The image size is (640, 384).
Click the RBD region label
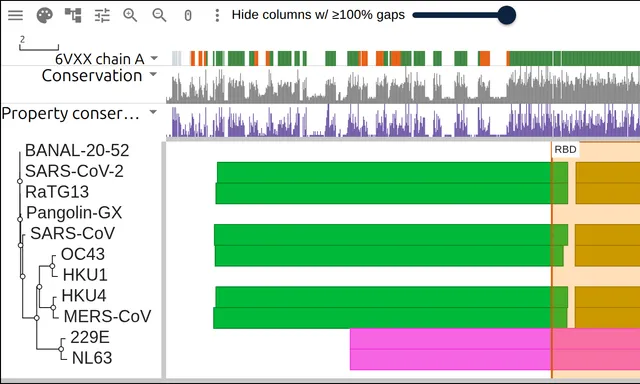pos(565,149)
